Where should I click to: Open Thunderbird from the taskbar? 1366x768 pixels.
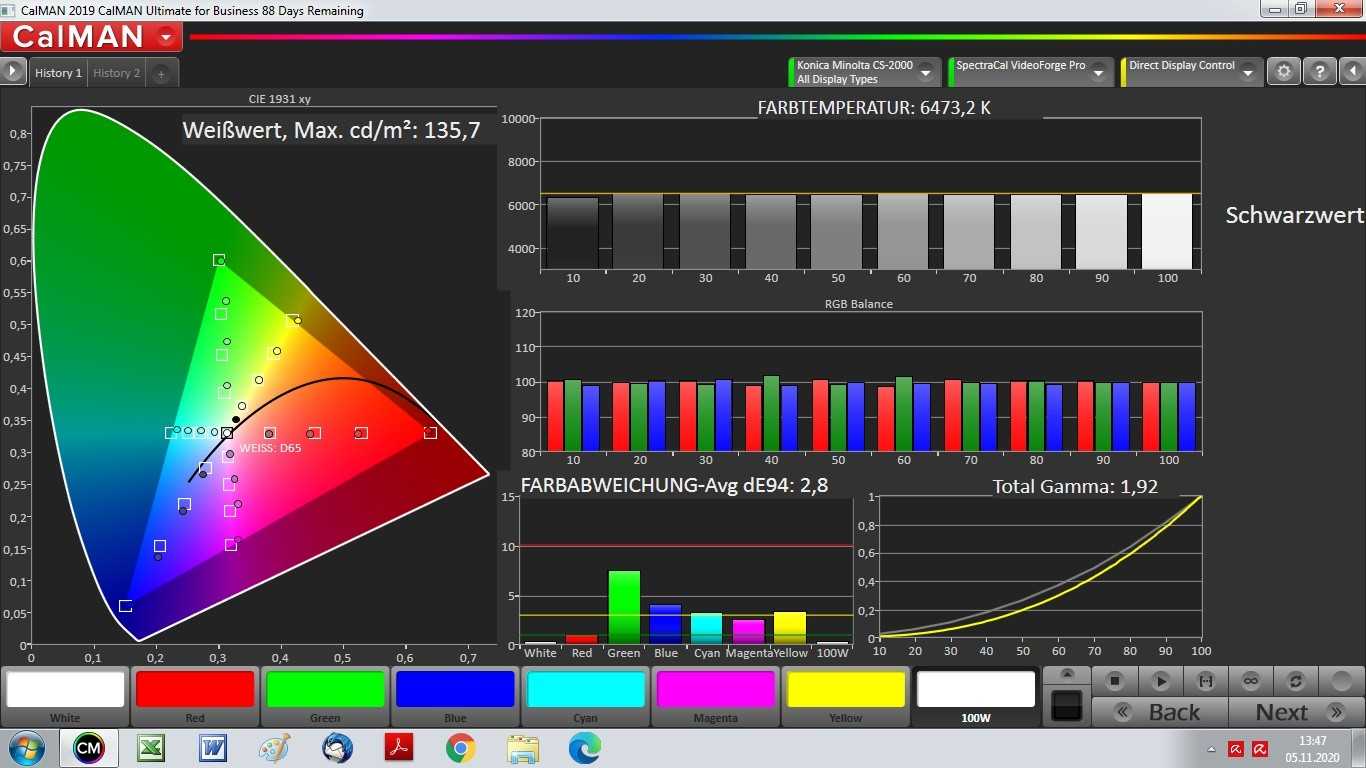click(337, 748)
